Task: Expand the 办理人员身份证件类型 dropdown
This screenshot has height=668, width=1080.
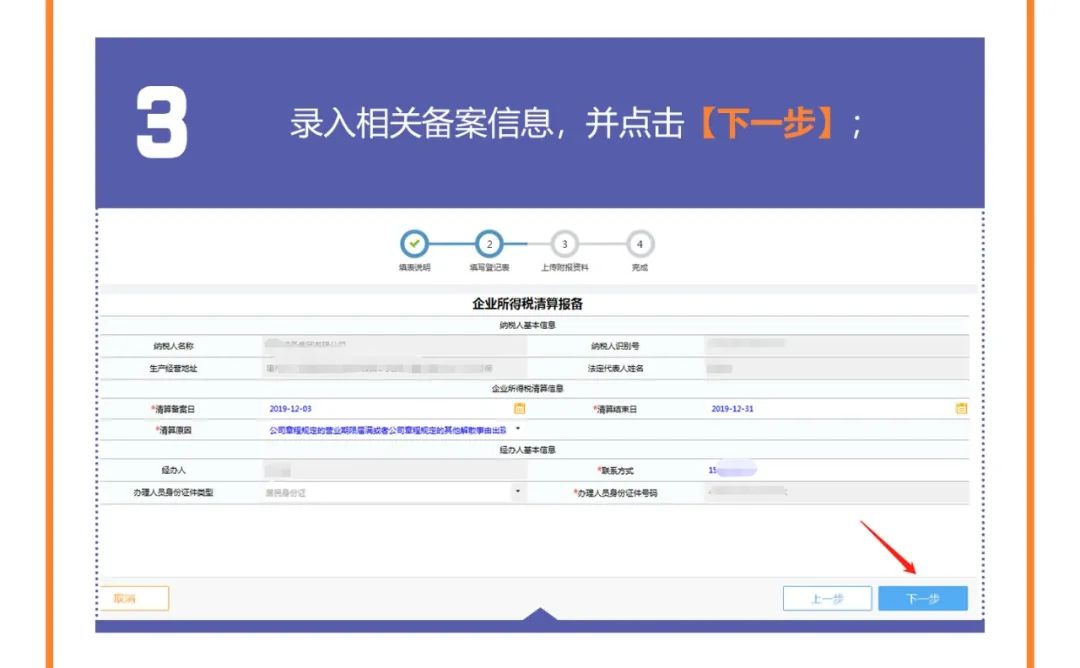Action: tap(517, 492)
